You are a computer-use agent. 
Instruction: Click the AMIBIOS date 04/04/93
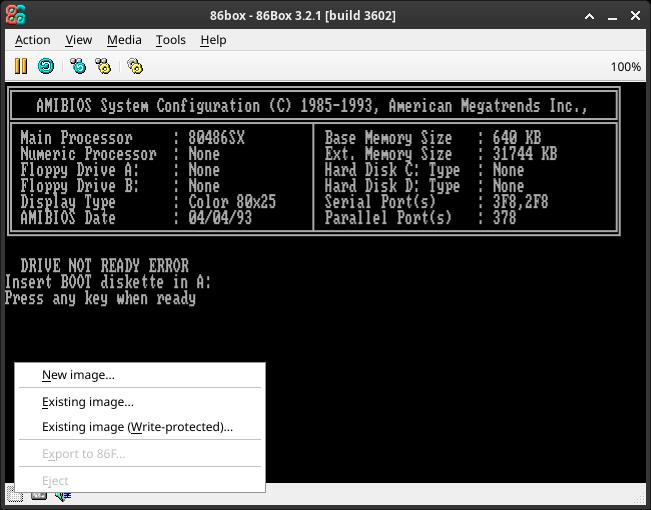(x=220, y=218)
